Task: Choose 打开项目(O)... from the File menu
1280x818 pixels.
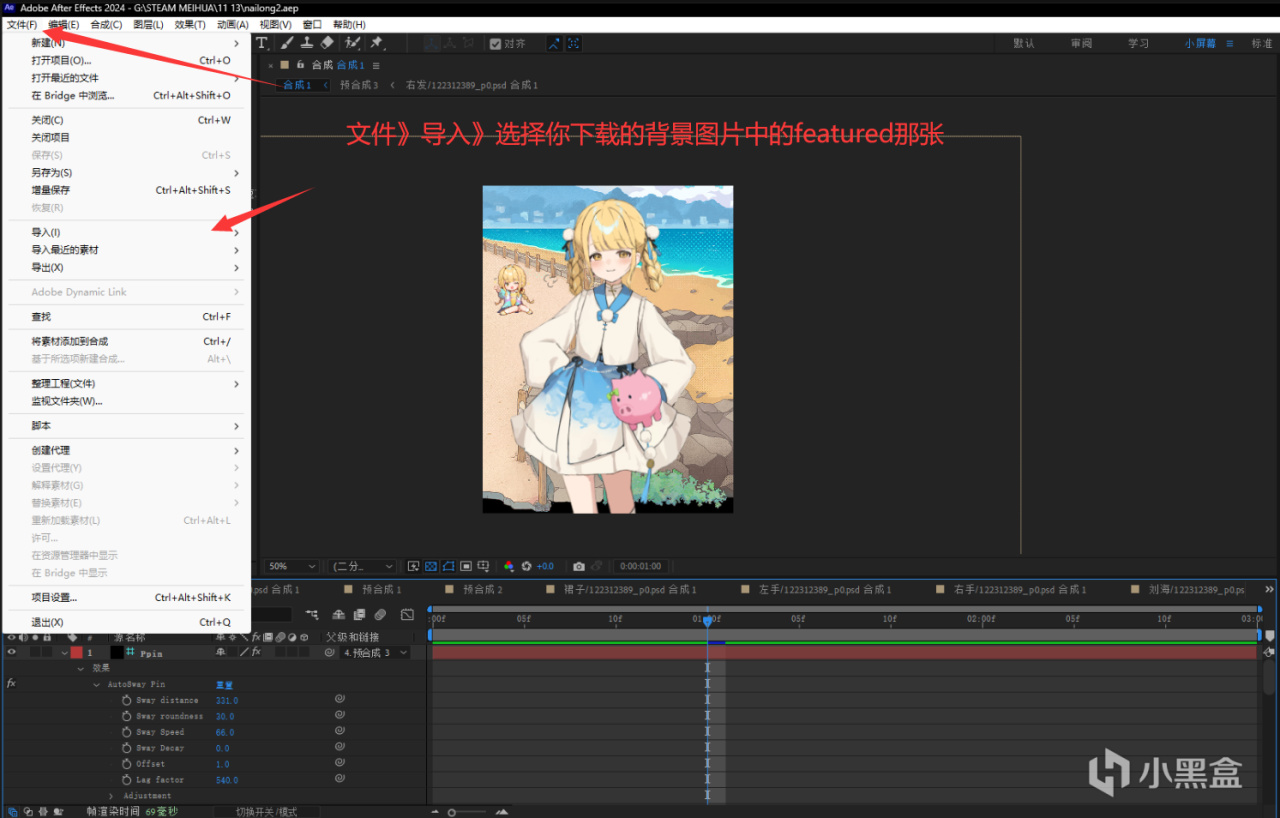Action: point(127,60)
